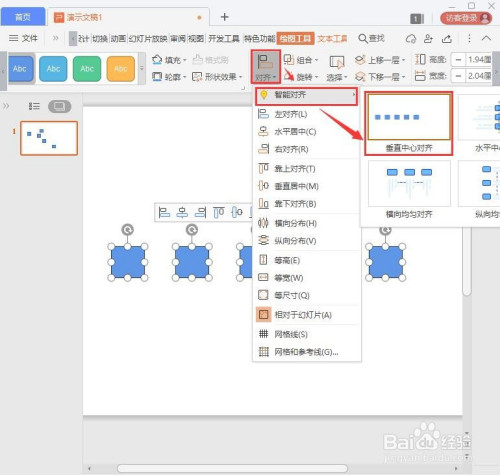Switch to outline view in slide panel

[x=34, y=106]
